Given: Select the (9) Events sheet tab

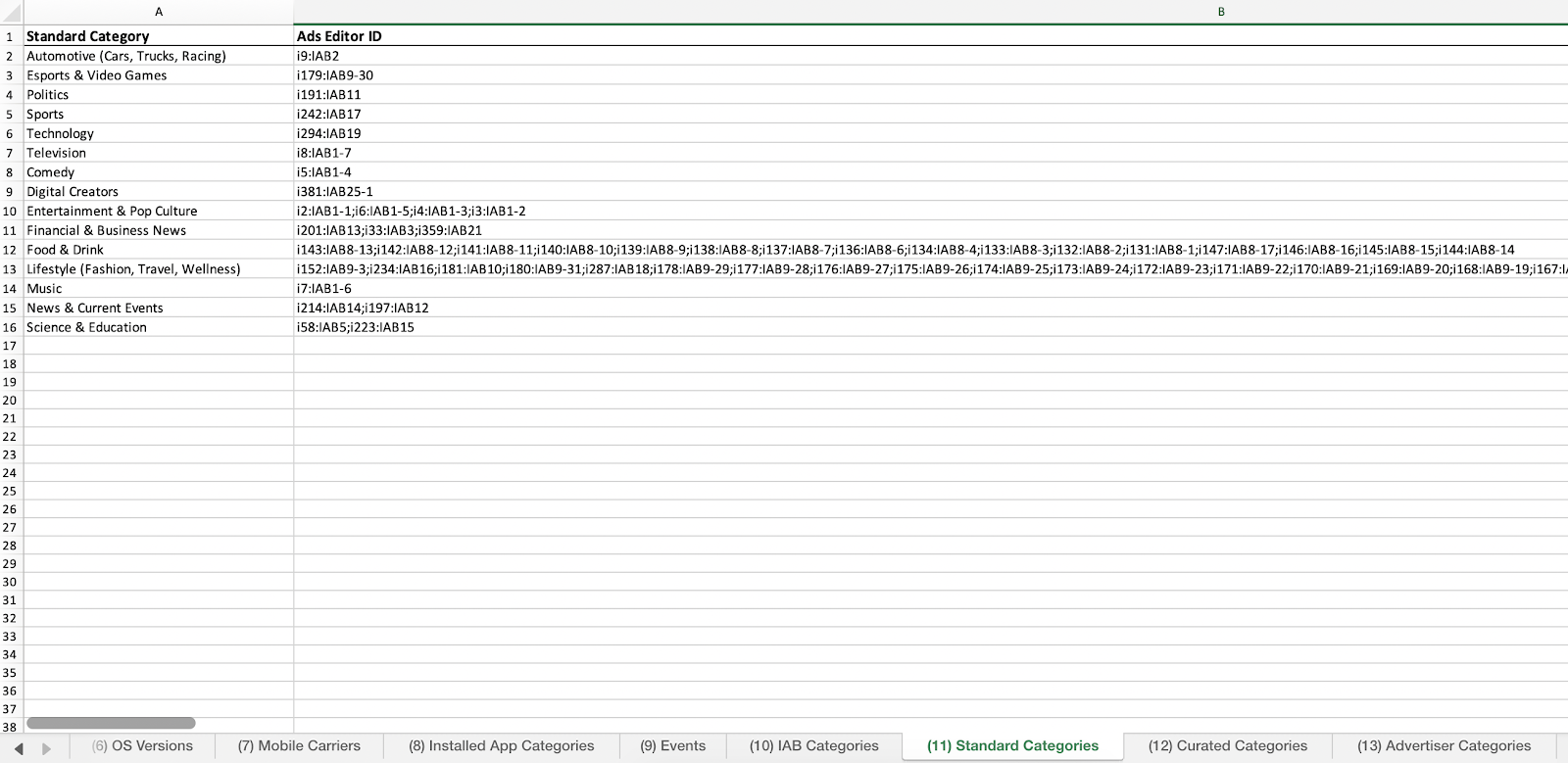Looking at the screenshot, I should point(672,746).
